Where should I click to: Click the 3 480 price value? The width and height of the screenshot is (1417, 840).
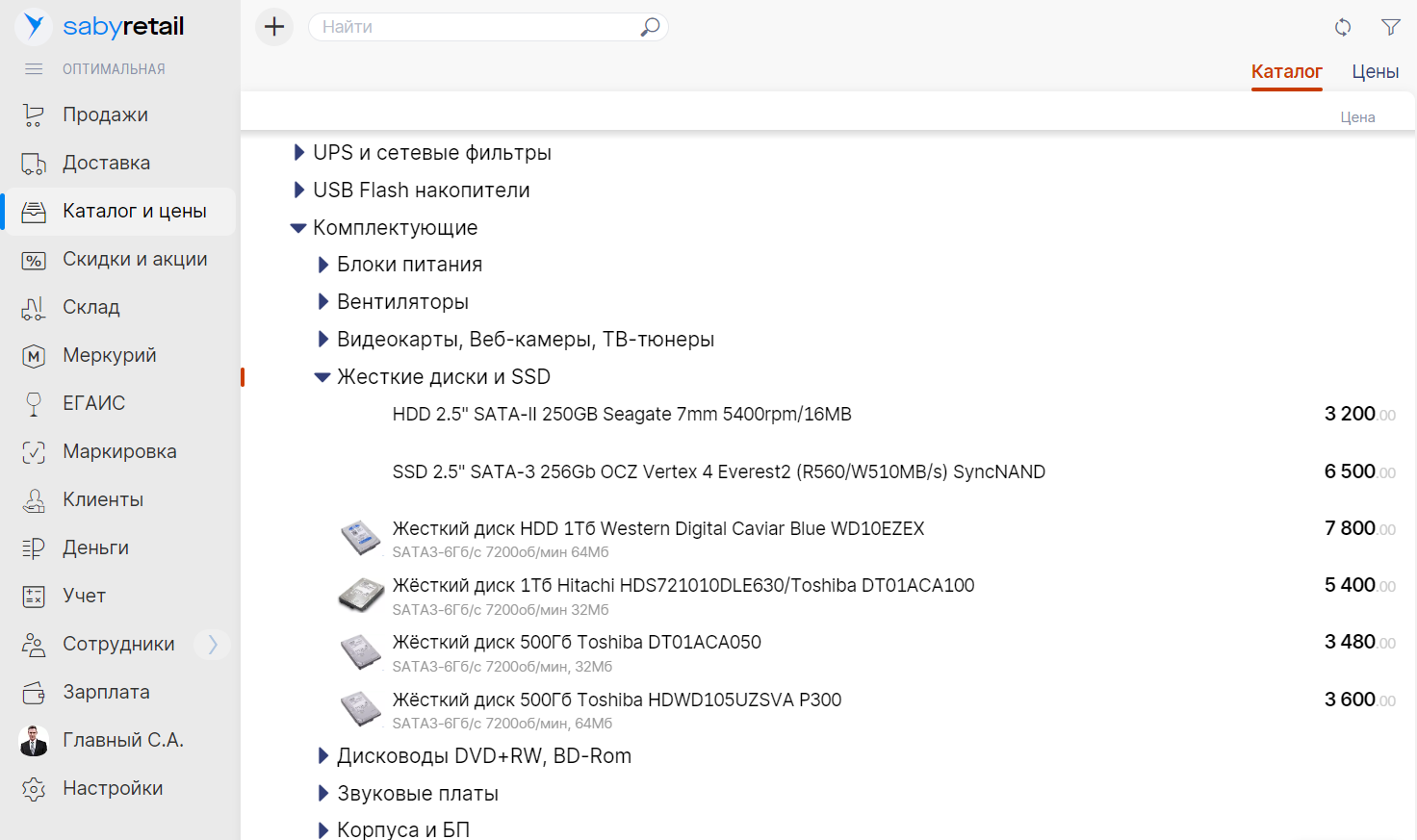(1359, 642)
